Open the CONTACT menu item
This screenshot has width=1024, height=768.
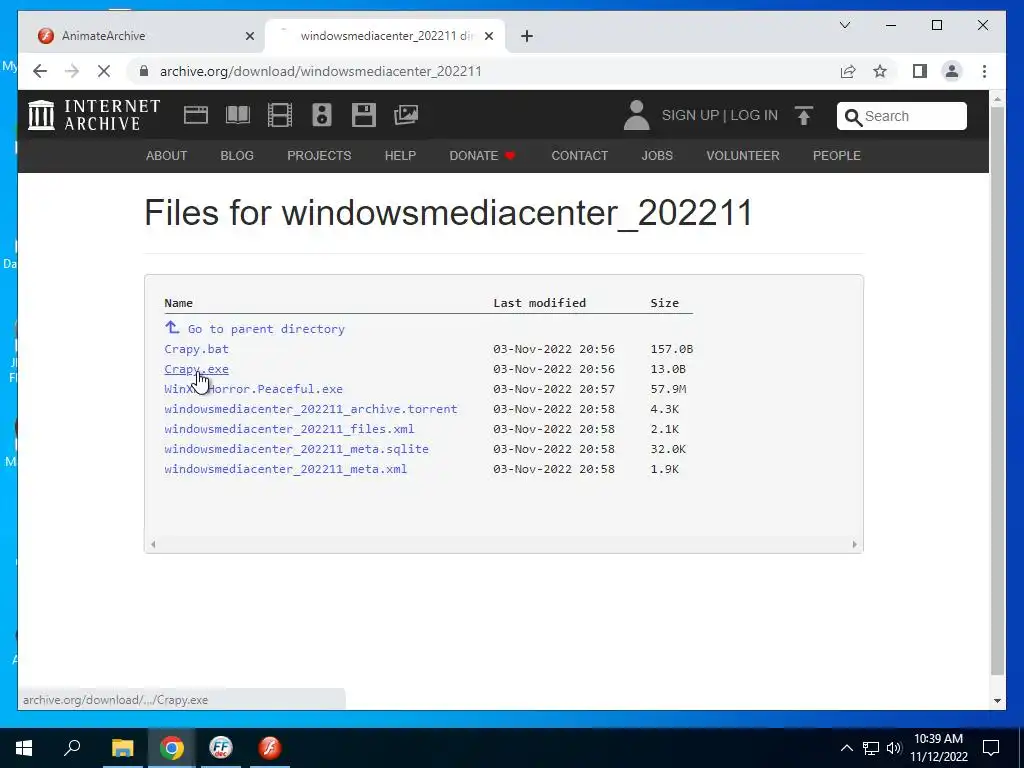pyautogui.click(x=579, y=155)
